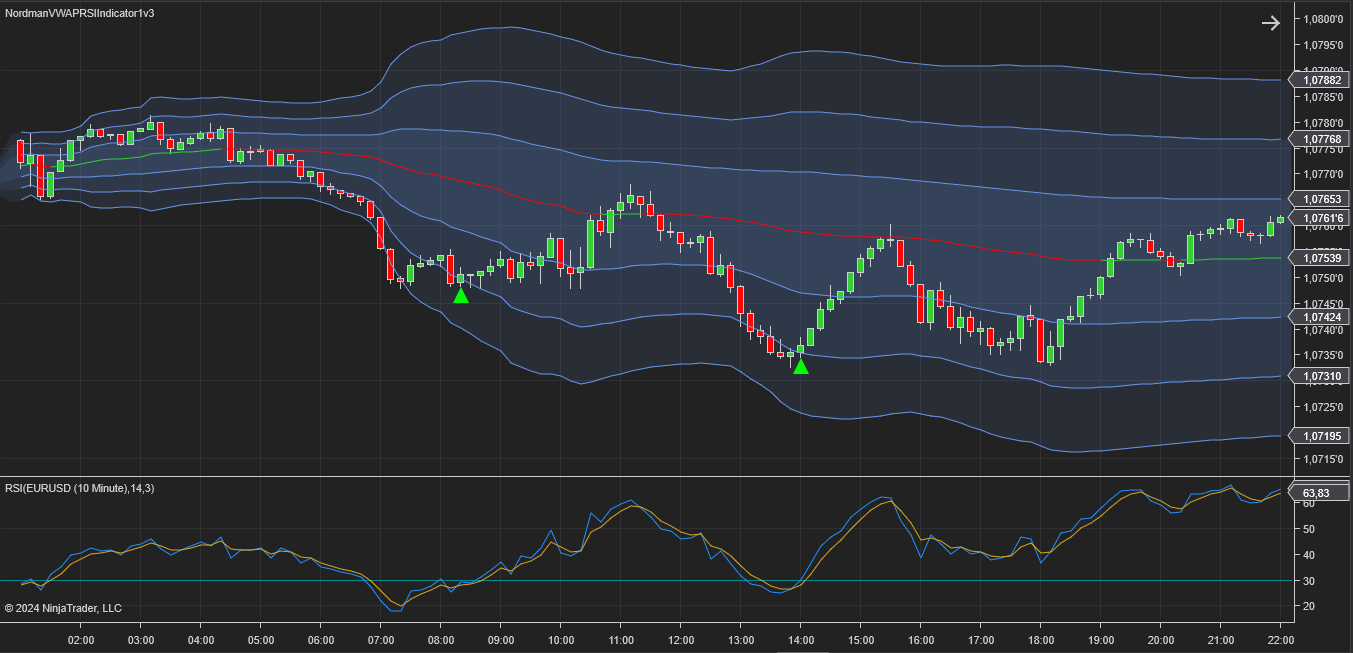1353x653 pixels.
Task: Click the 1,07653 band price marker
Action: [1320, 199]
